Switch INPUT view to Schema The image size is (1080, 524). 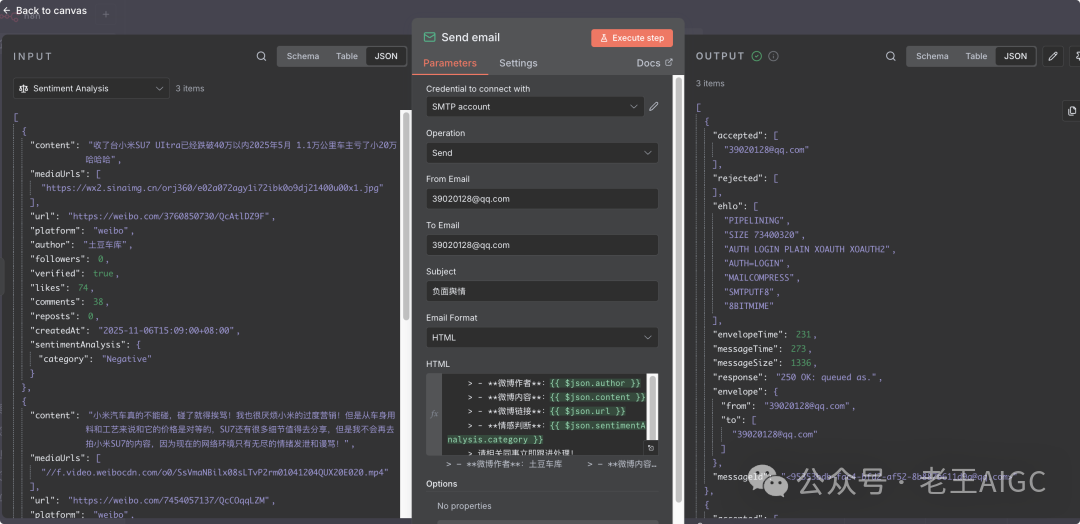click(x=302, y=56)
